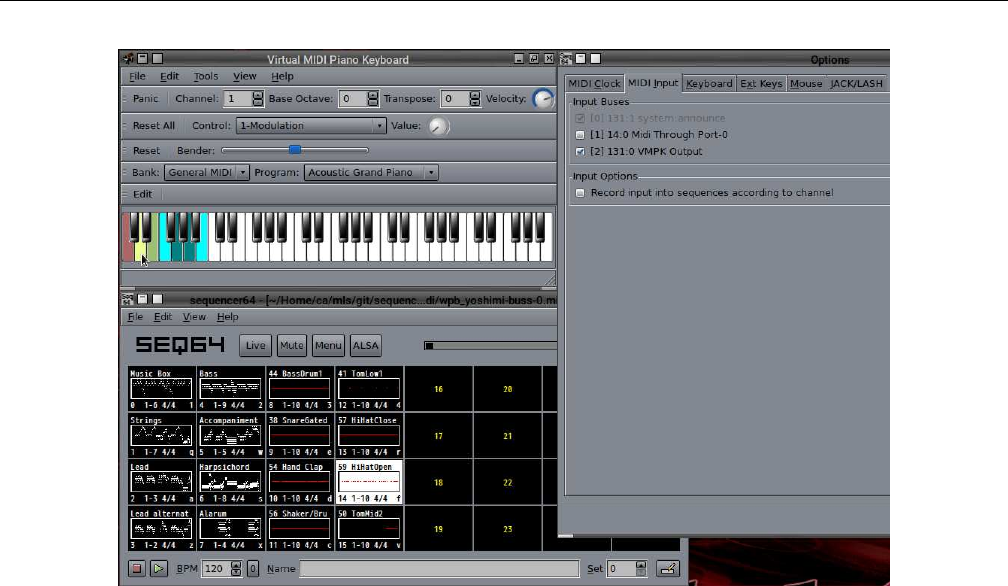
Task: Click the Channel spinner arrows in VMPK
Action: coord(257,99)
